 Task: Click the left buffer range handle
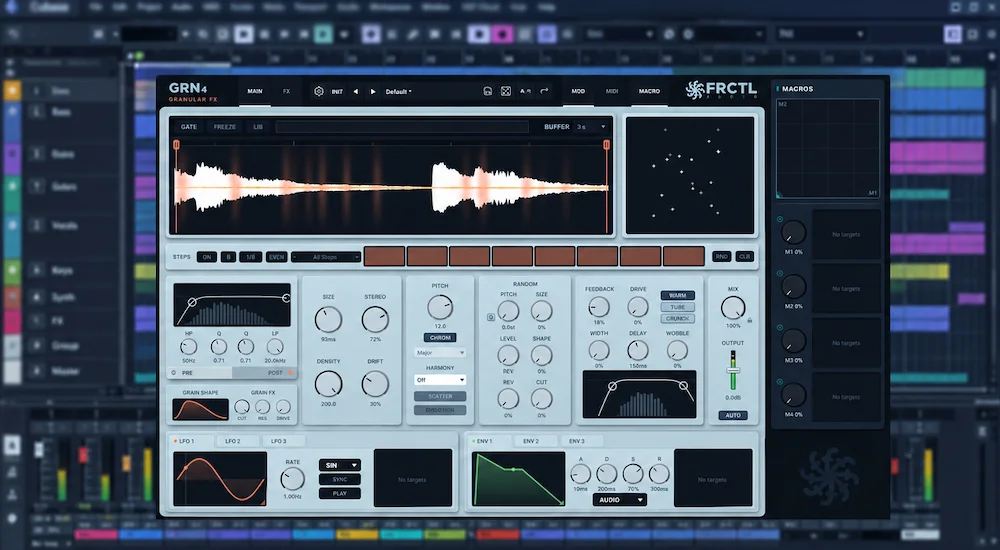click(x=177, y=145)
